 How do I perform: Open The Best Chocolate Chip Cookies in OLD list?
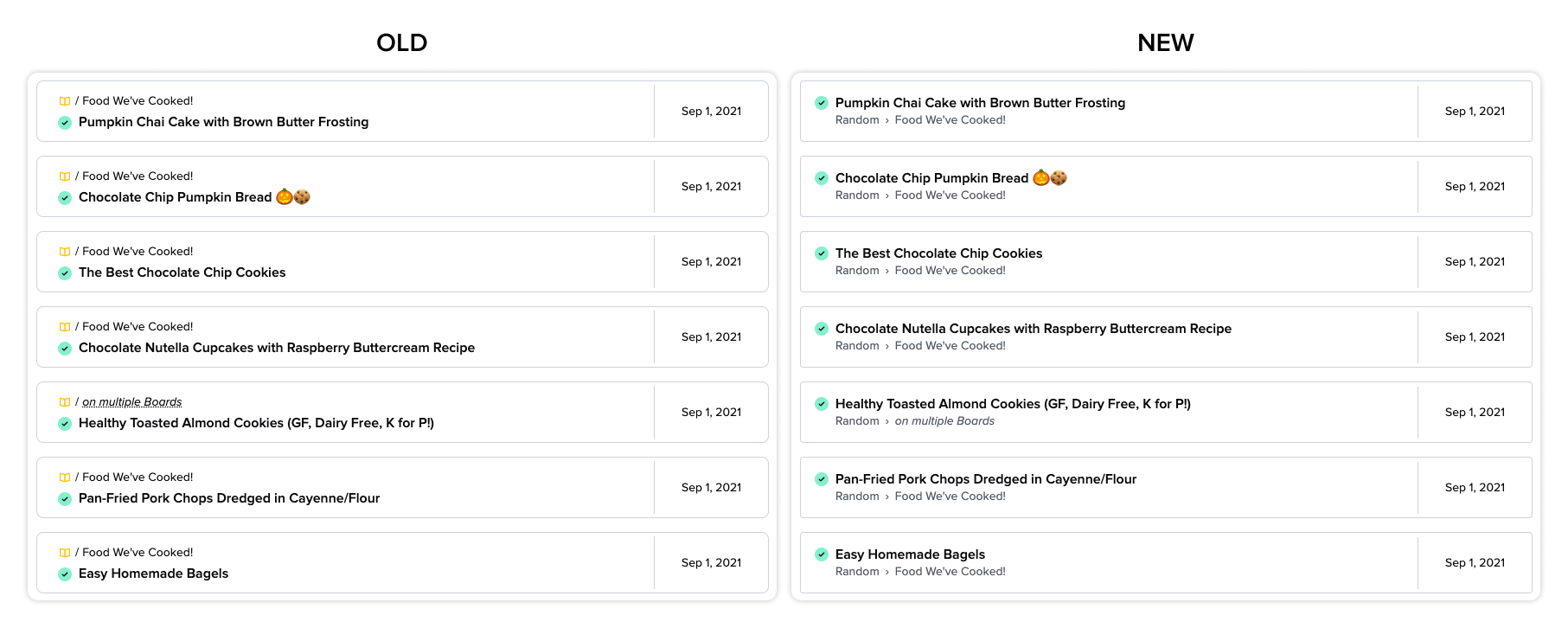coord(182,272)
